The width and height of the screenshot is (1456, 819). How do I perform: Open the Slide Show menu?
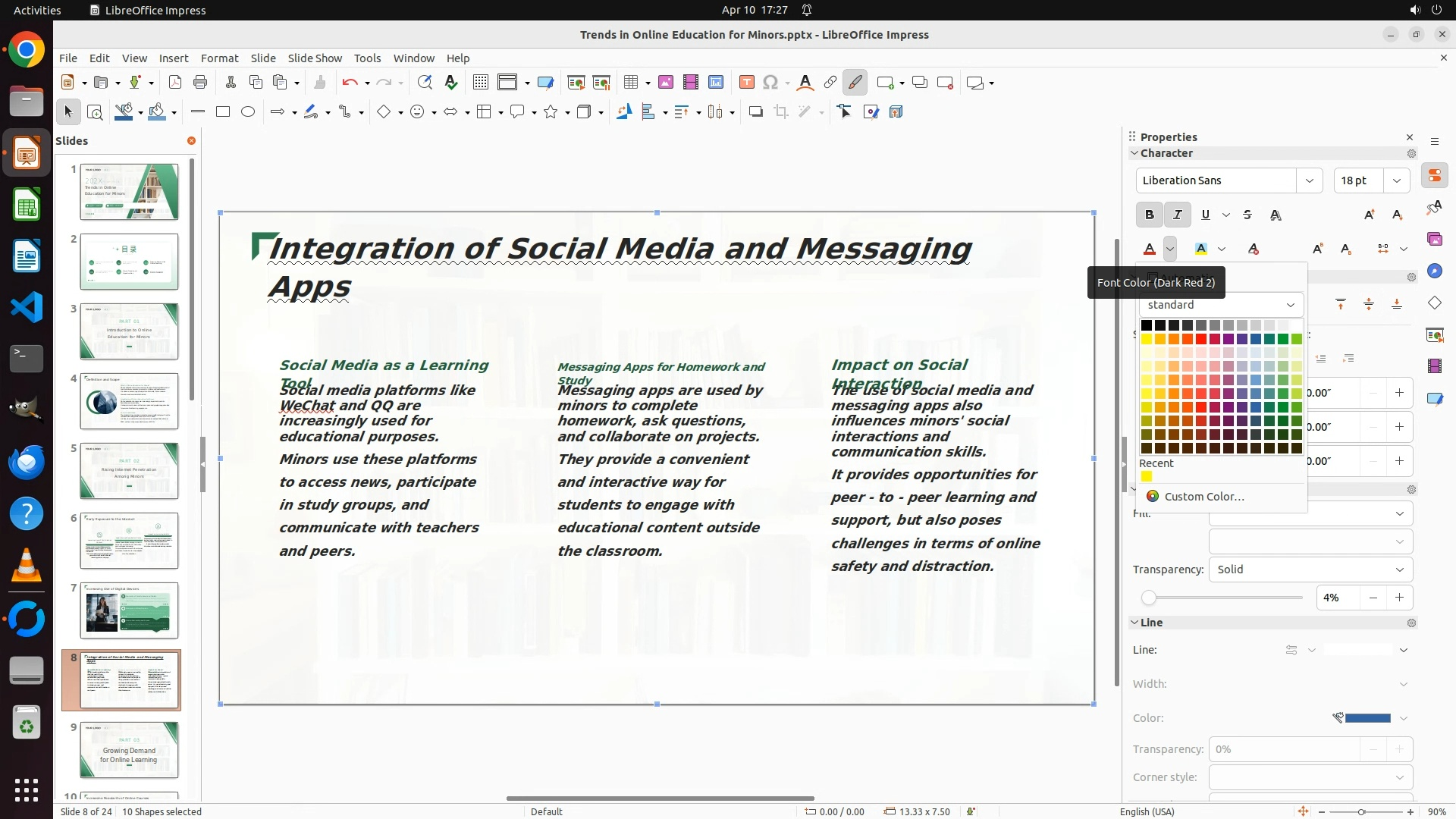(314, 58)
